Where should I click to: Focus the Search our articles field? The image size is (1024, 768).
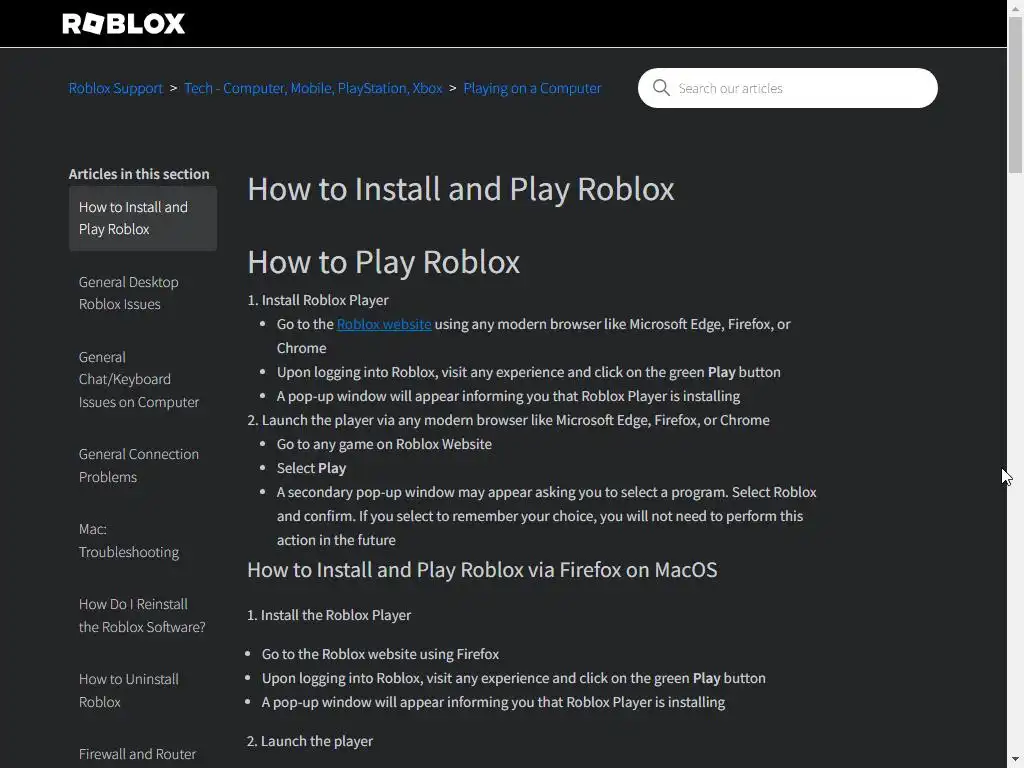click(x=787, y=88)
